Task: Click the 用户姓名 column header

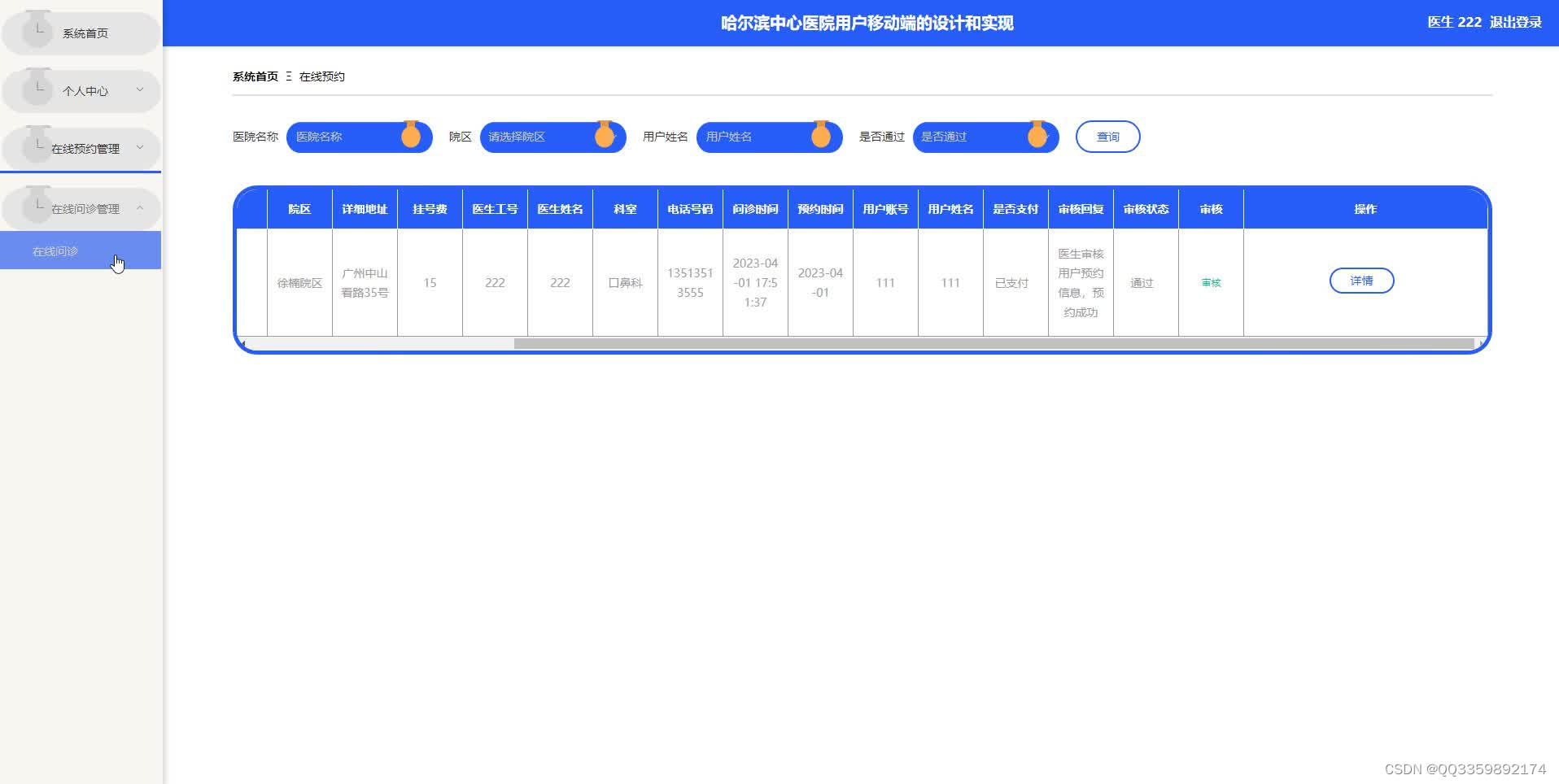Action: tap(950, 209)
